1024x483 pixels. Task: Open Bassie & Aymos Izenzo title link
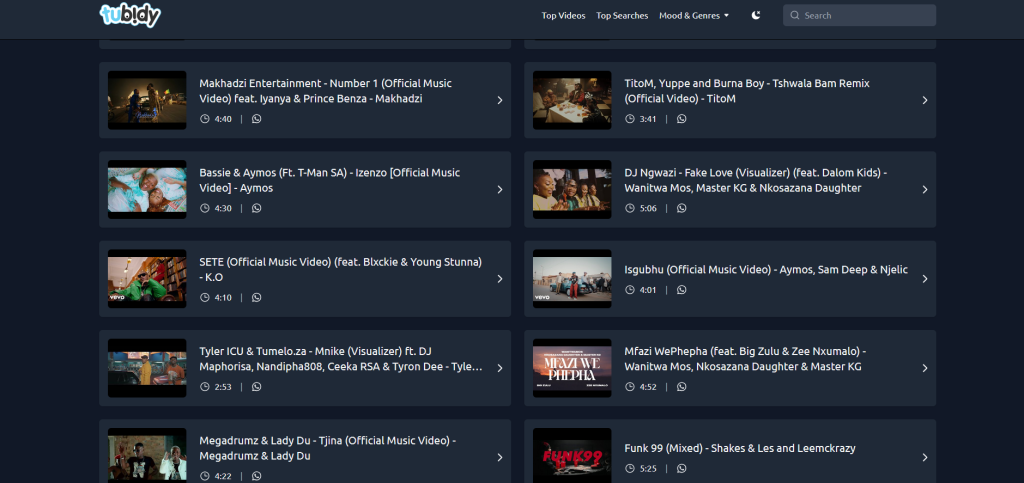pyautogui.click(x=330, y=181)
